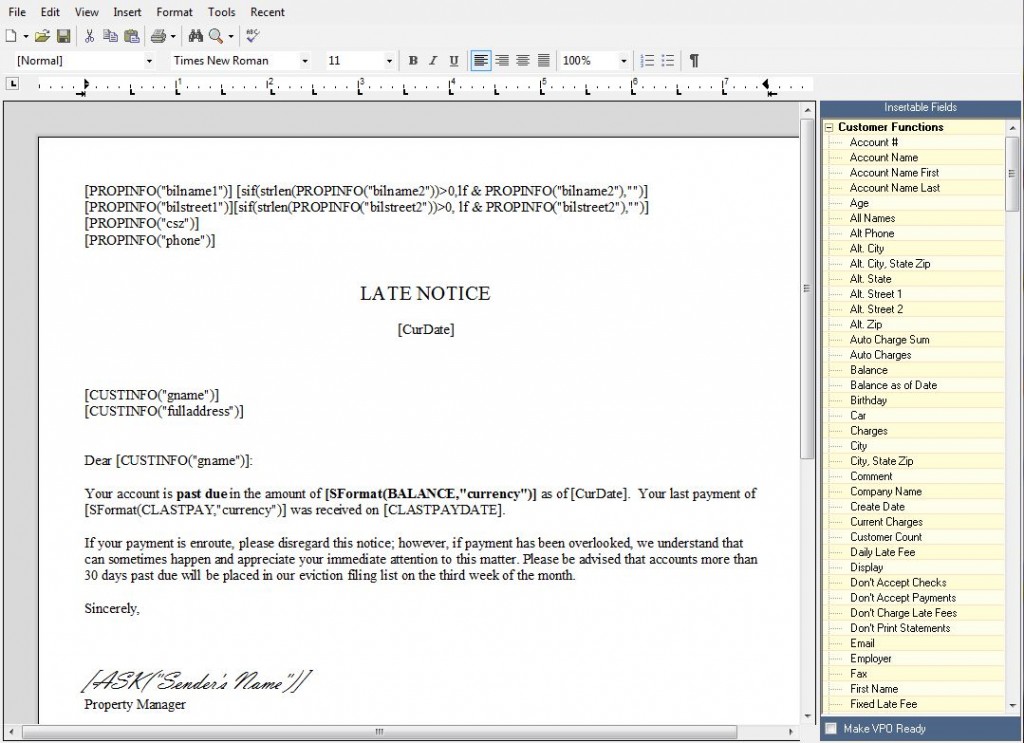Align text to the left
The width and height of the screenshot is (1024, 743).
click(481, 61)
